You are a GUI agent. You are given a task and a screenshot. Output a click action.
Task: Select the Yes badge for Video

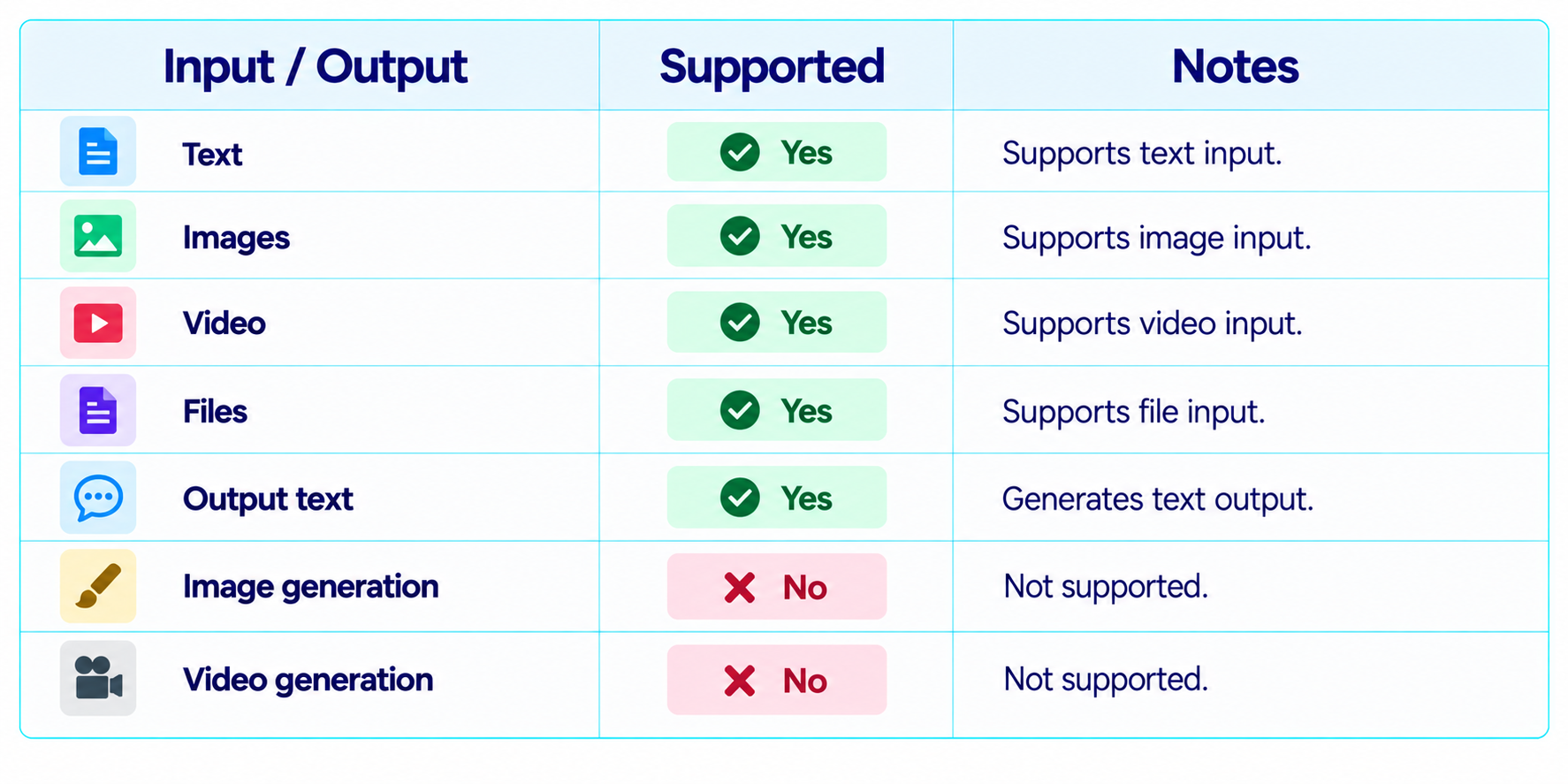777,323
